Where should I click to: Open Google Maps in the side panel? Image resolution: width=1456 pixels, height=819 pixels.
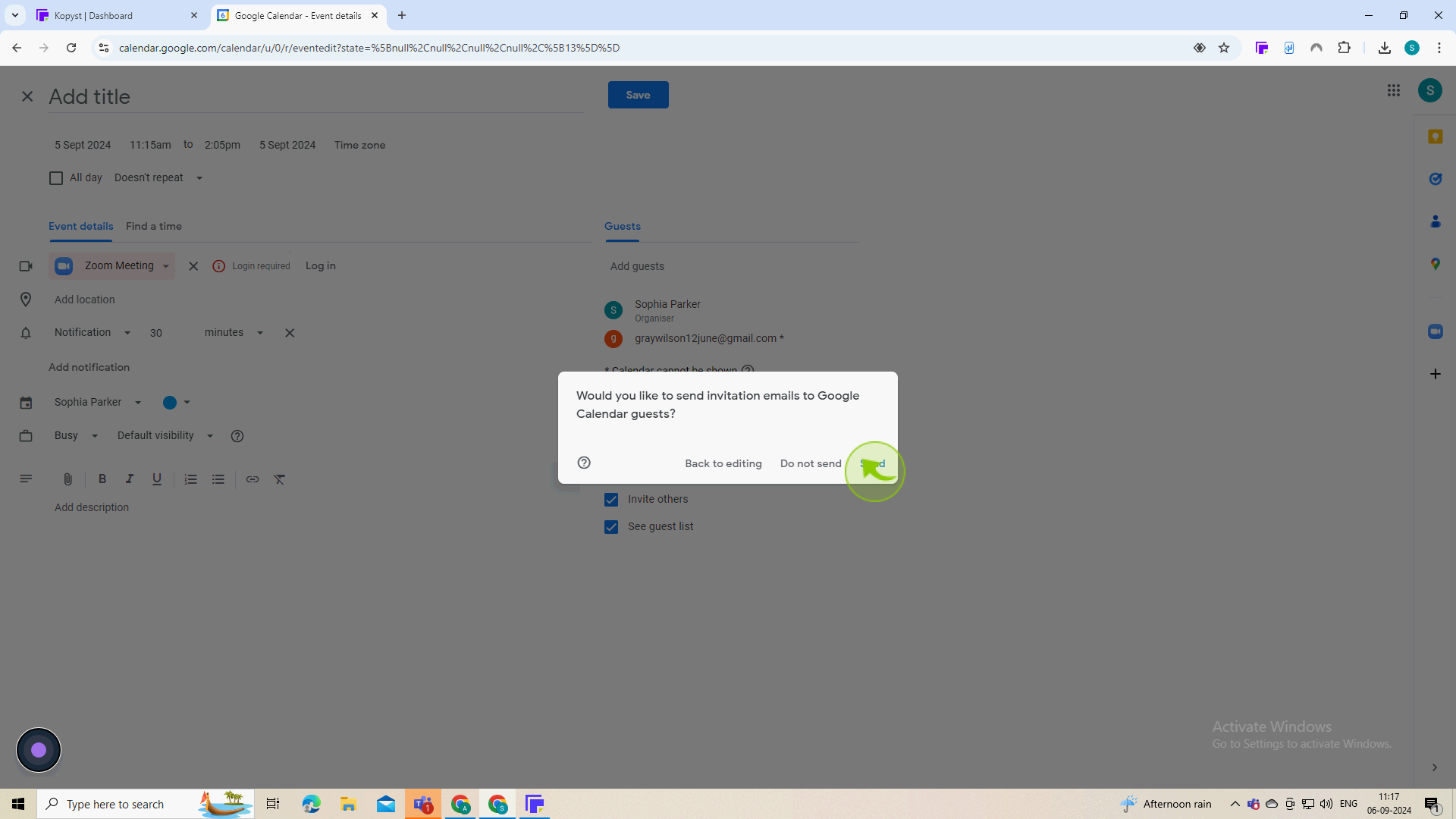pos(1435,264)
